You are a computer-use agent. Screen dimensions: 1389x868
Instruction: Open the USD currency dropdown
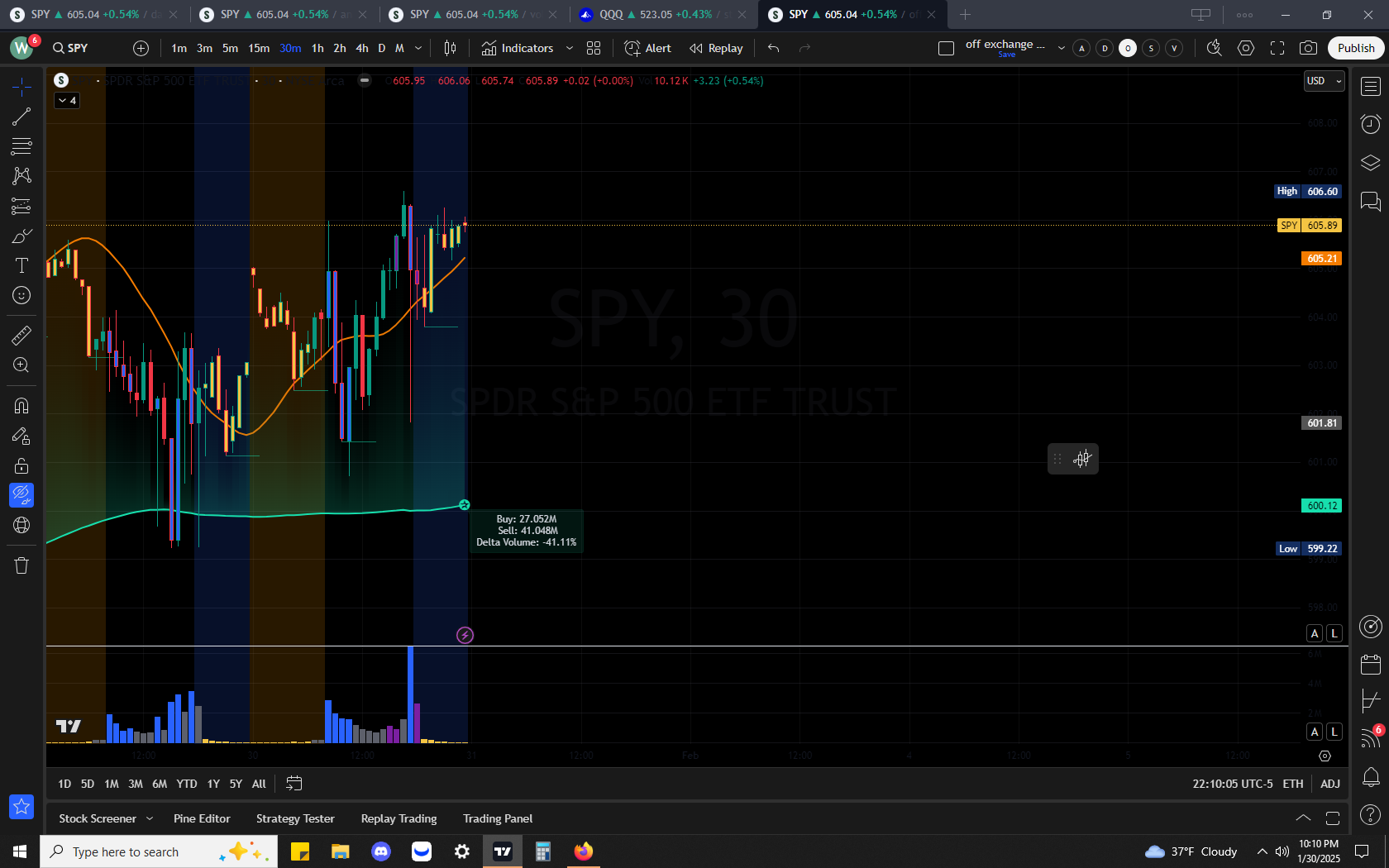tap(1324, 81)
